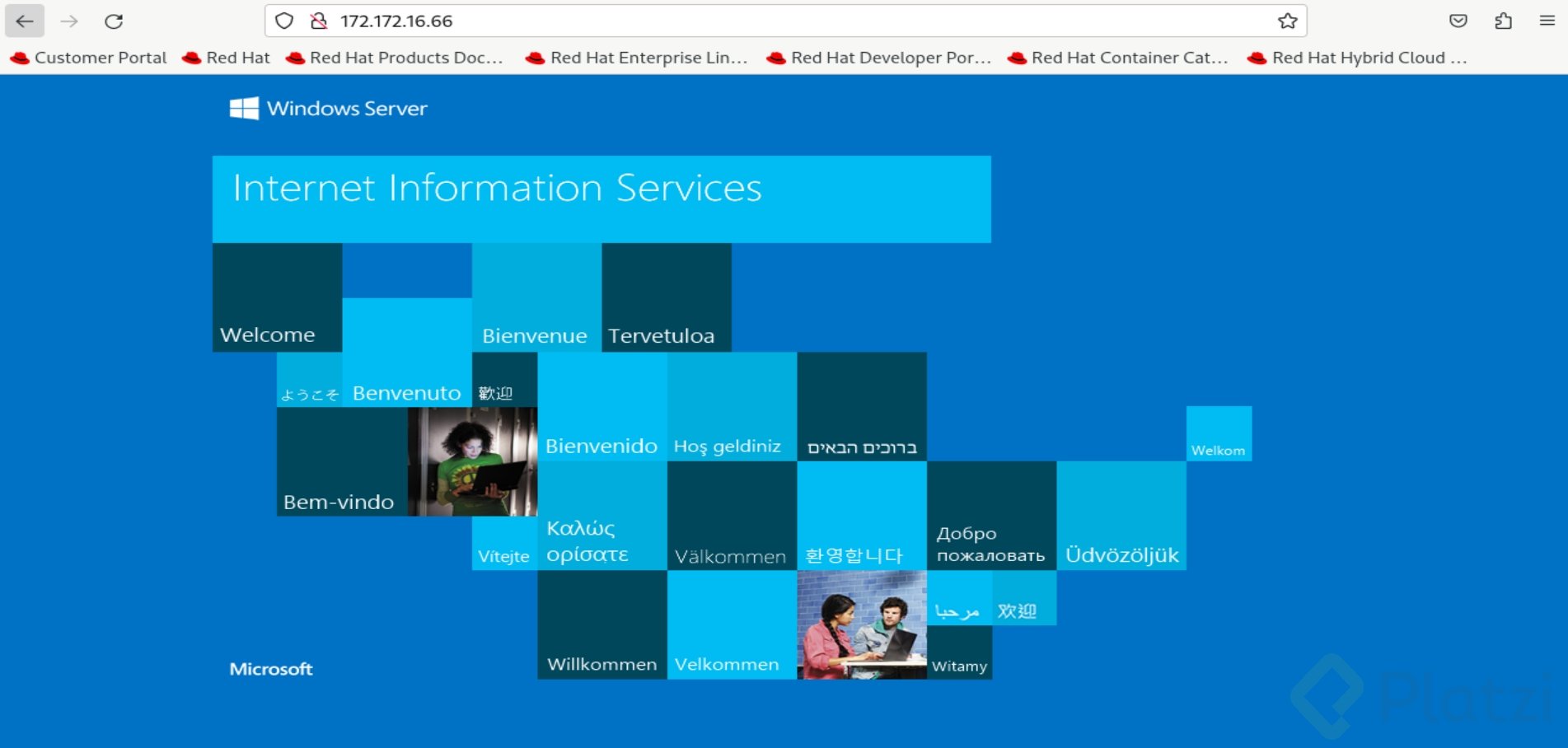
Task: Click the Tervetuloa tile
Action: pyautogui.click(x=667, y=297)
